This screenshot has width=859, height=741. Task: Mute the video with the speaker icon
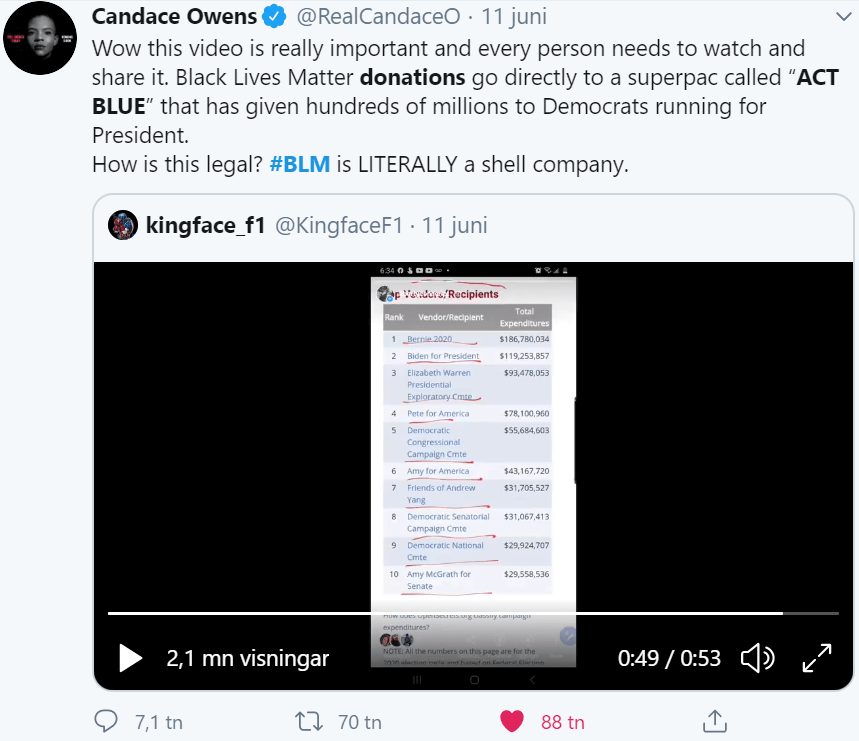pyautogui.click(x=758, y=658)
